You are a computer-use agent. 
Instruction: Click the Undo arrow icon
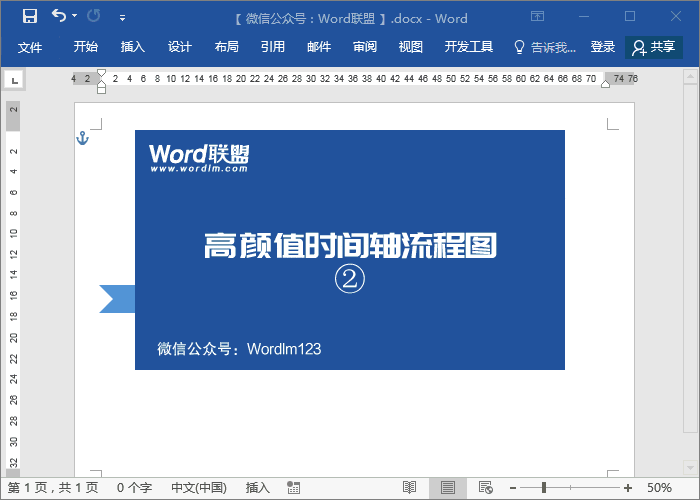tap(59, 16)
